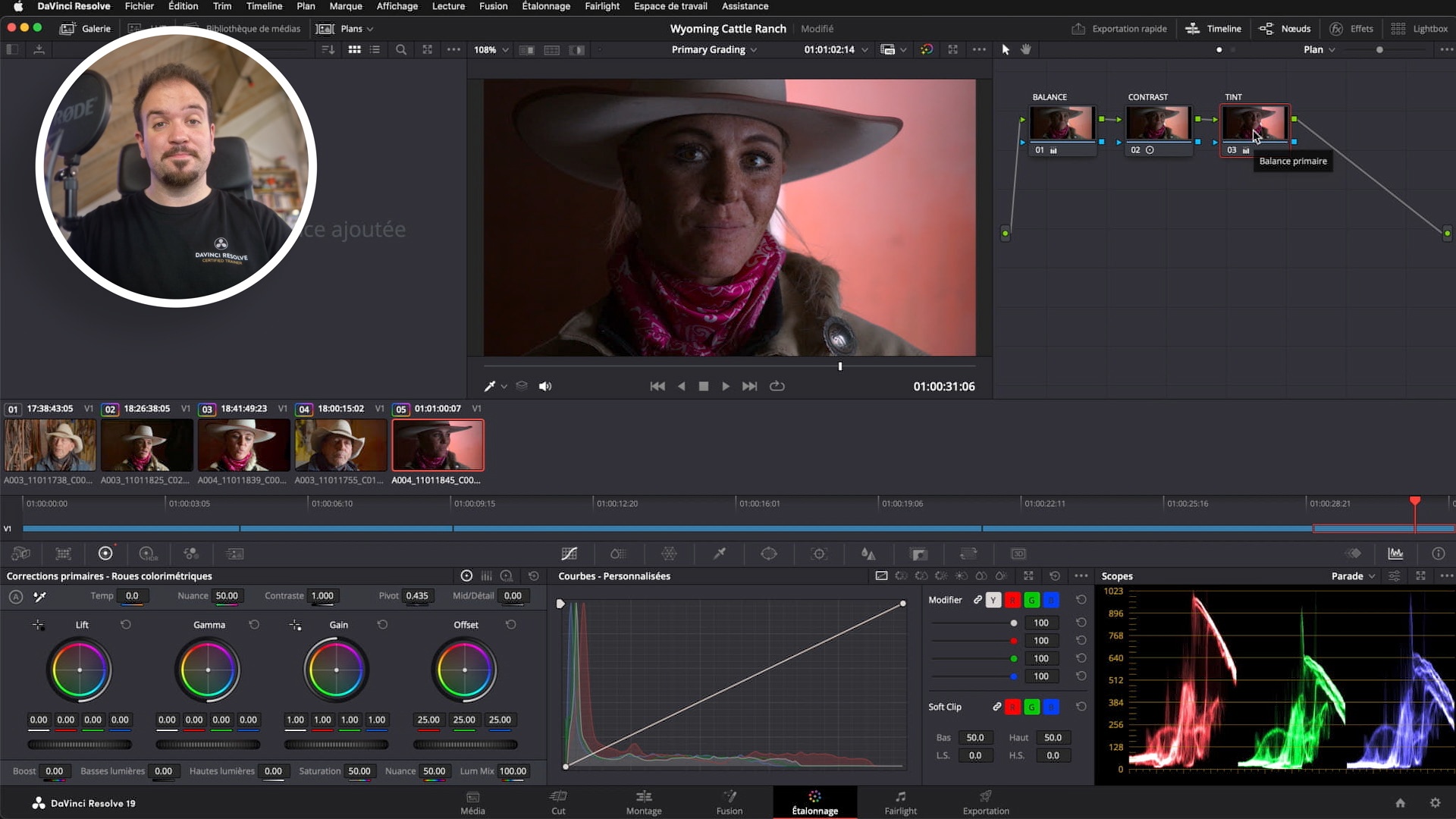Open the Tracker palette icon
The height and width of the screenshot is (819, 1456).
819,554
